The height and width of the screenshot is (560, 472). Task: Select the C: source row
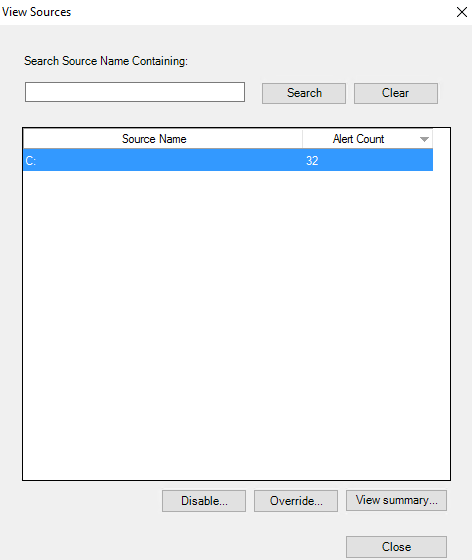point(228,160)
